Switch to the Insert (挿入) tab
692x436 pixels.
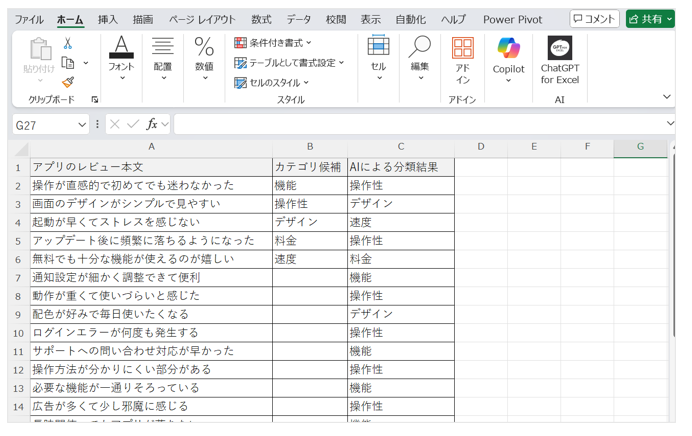click(x=108, y=19)
